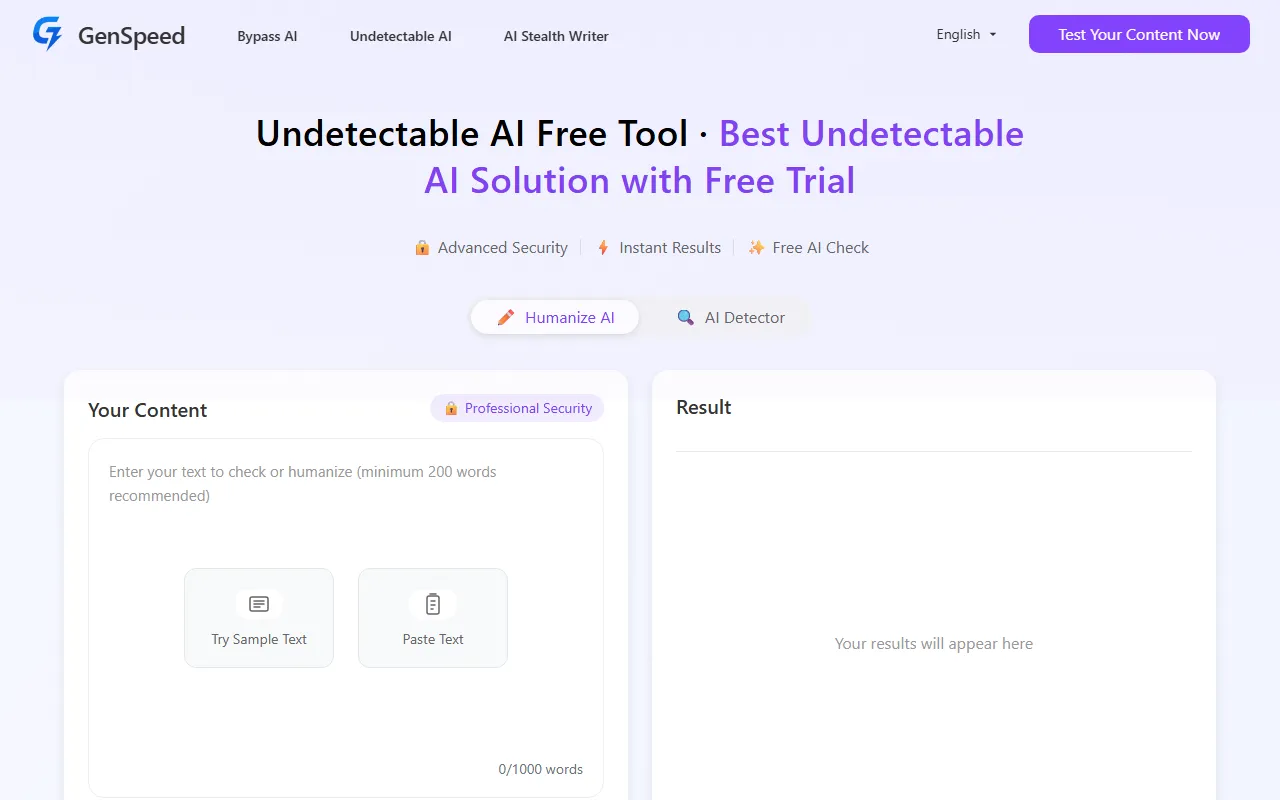Switch to the AI Detector mode
Screen dimensions: 1280x800
(x=731, y=318)
